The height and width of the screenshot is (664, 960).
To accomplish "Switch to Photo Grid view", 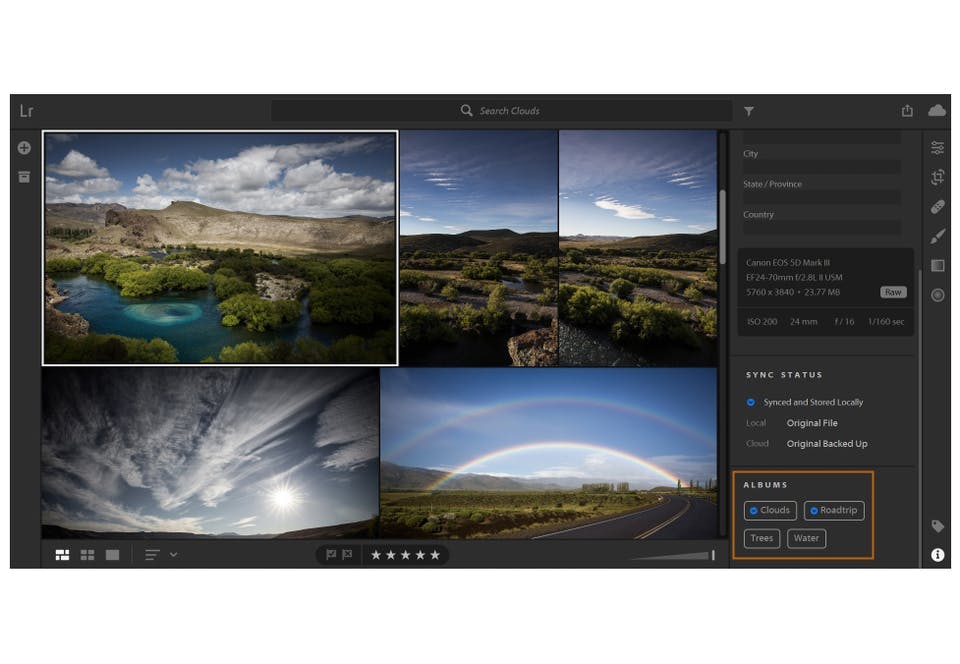I will (62, 554).
